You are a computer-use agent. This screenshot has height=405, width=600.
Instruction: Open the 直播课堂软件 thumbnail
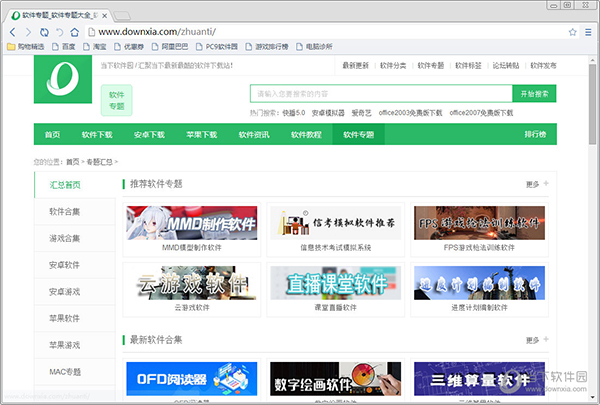tap(334, 282)
